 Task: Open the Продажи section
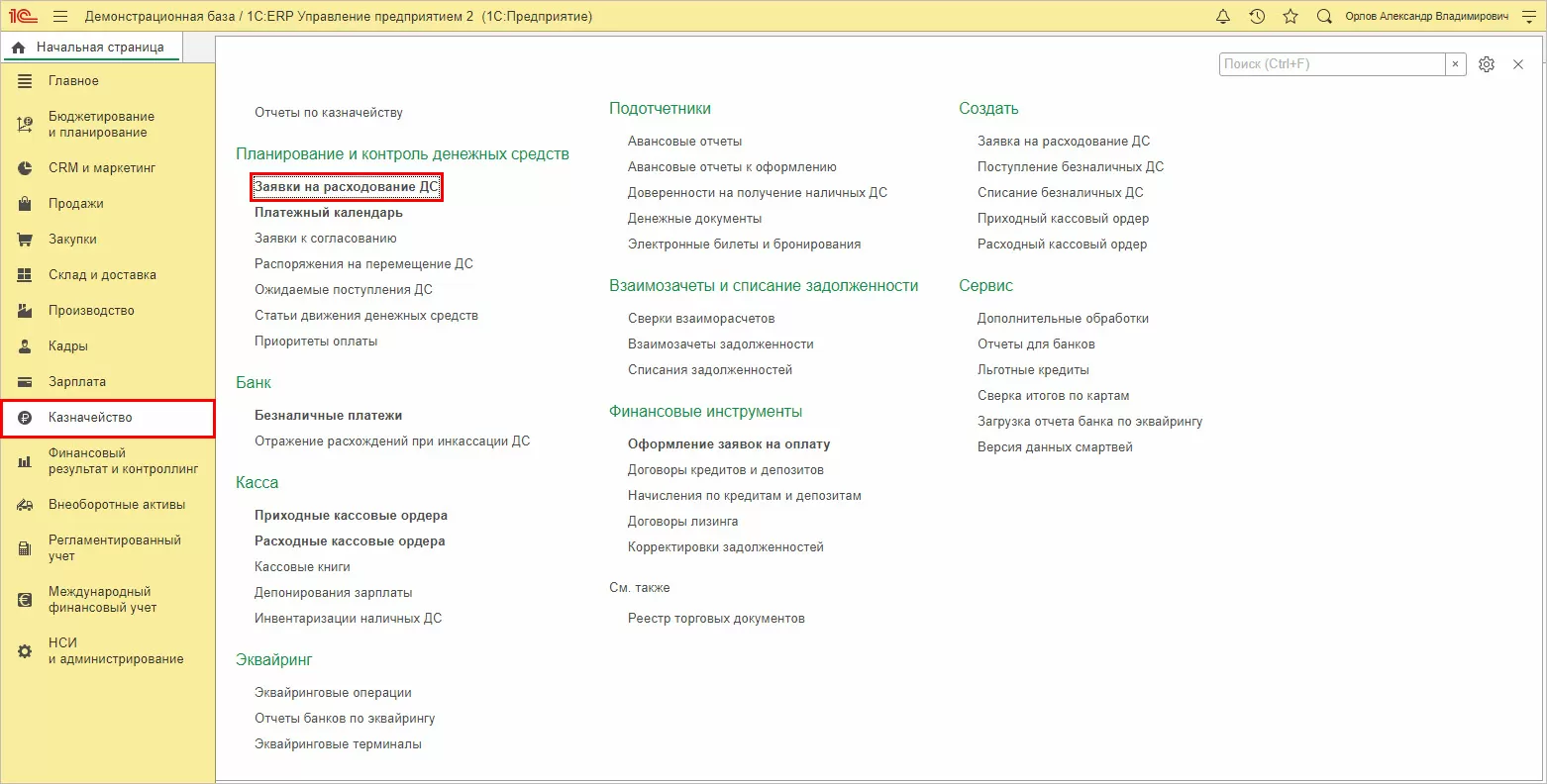click(x=108, y=204)
